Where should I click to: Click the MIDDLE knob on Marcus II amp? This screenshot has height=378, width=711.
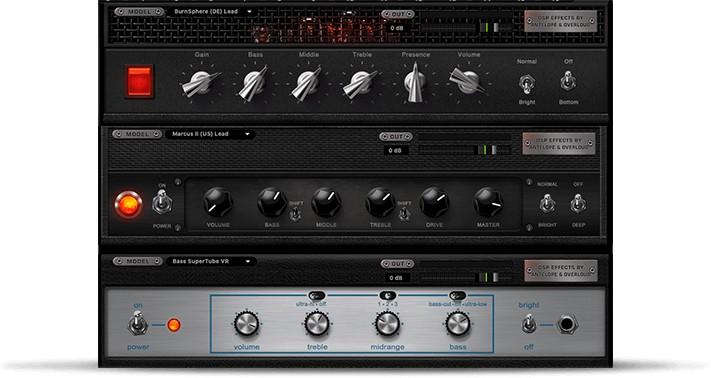pyautogui.click(x=326, y=202)
